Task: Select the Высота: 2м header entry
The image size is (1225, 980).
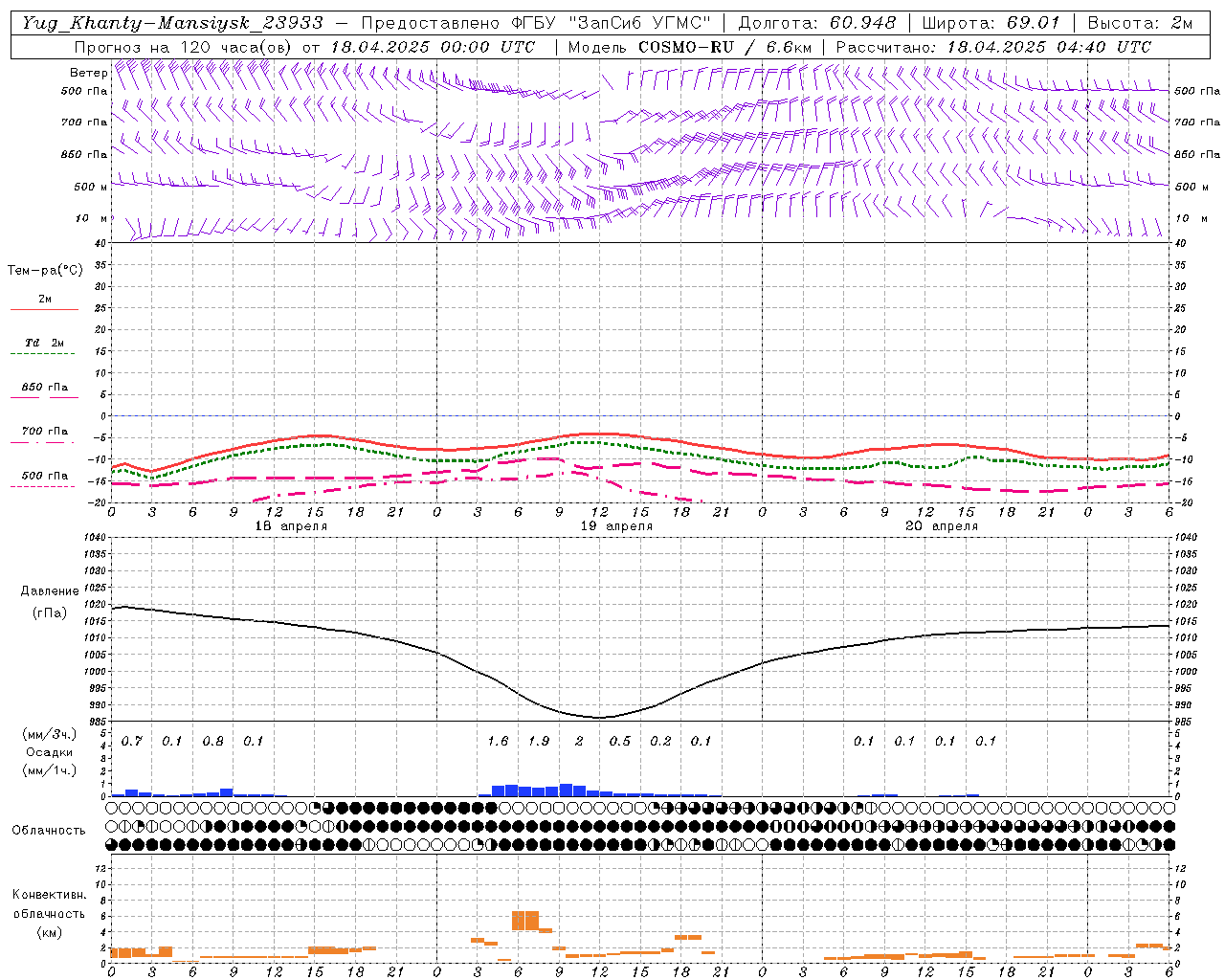Action: [x=1140, y=23]
